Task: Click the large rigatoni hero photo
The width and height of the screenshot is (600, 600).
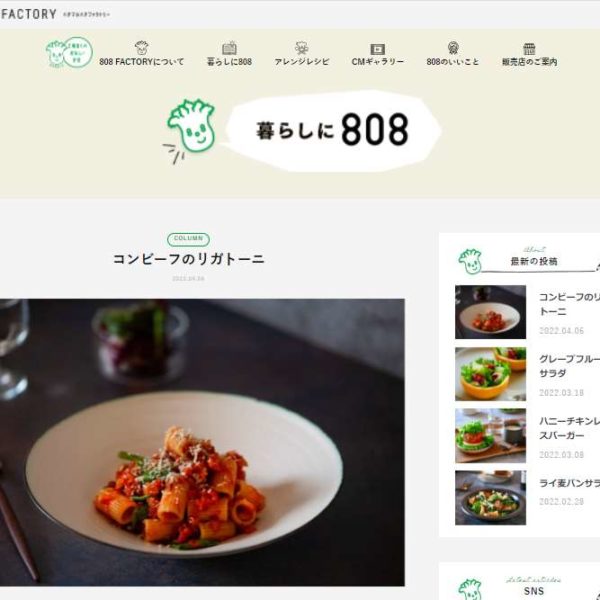Action: [202, 442]
